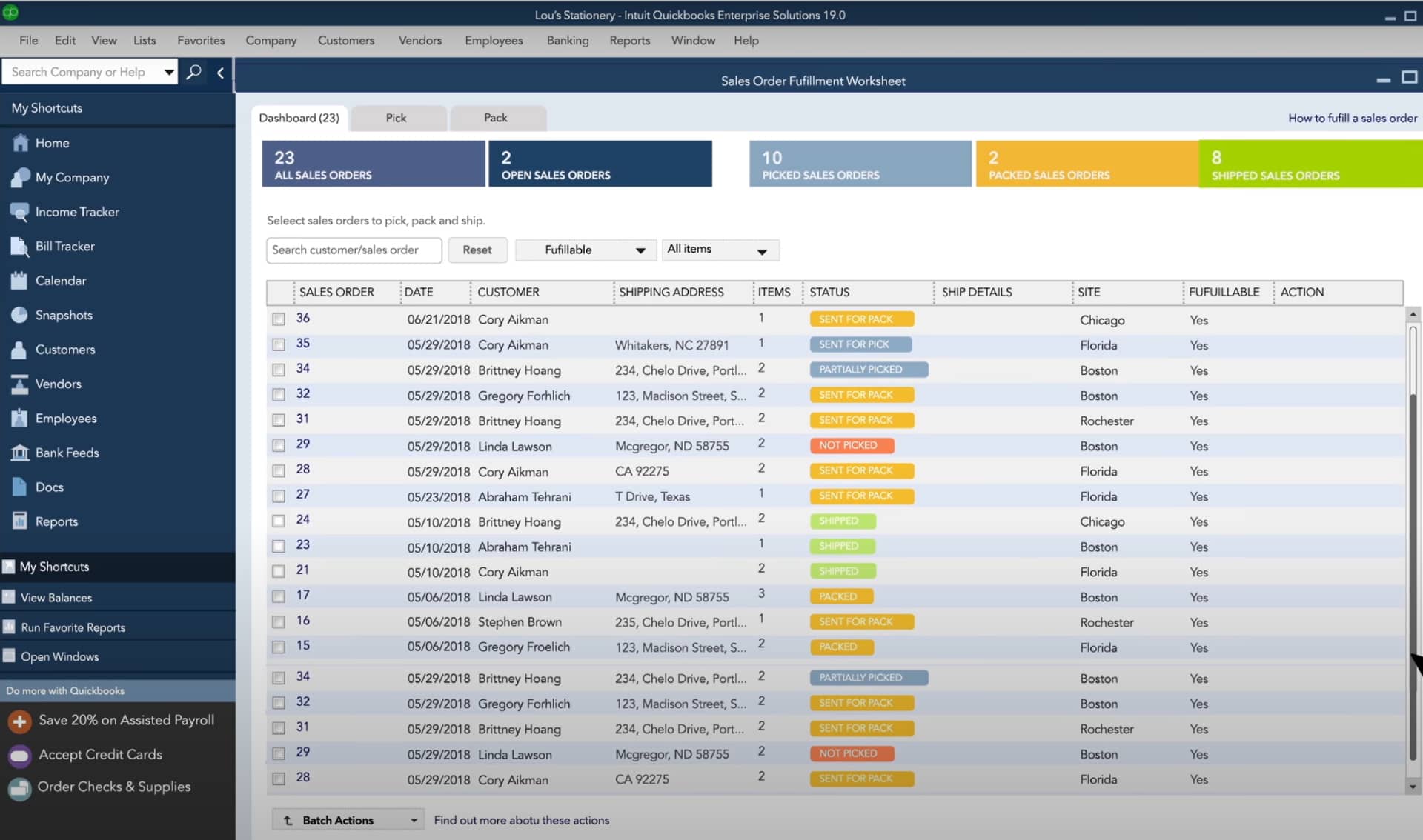The height and width of the screenshot is (840, 1423).
Task: Tick checkbox for sales order 23
Action: [x=279, y=546]
